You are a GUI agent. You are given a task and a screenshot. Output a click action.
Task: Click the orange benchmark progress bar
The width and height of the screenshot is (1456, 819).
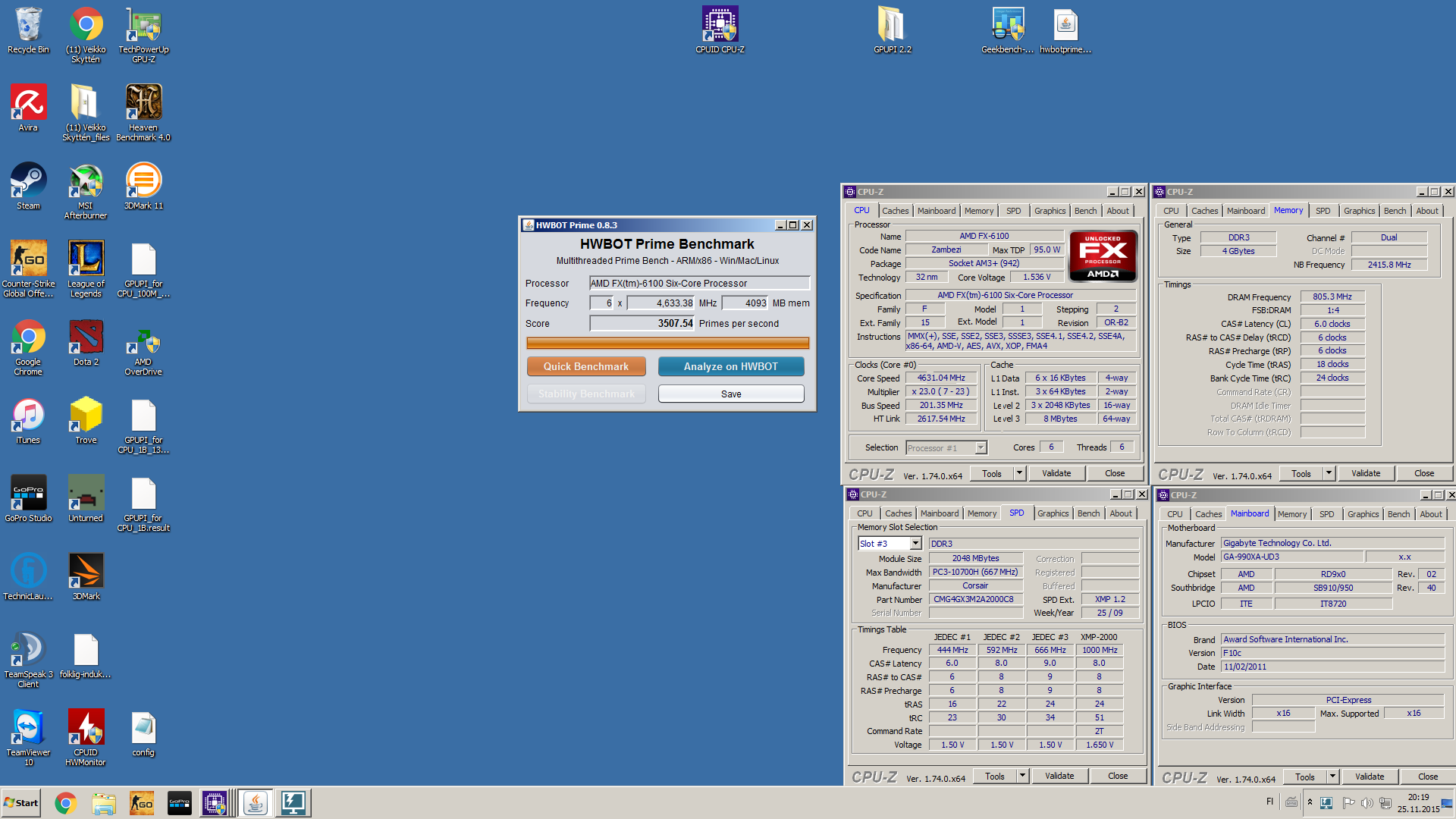pos(667,343)
